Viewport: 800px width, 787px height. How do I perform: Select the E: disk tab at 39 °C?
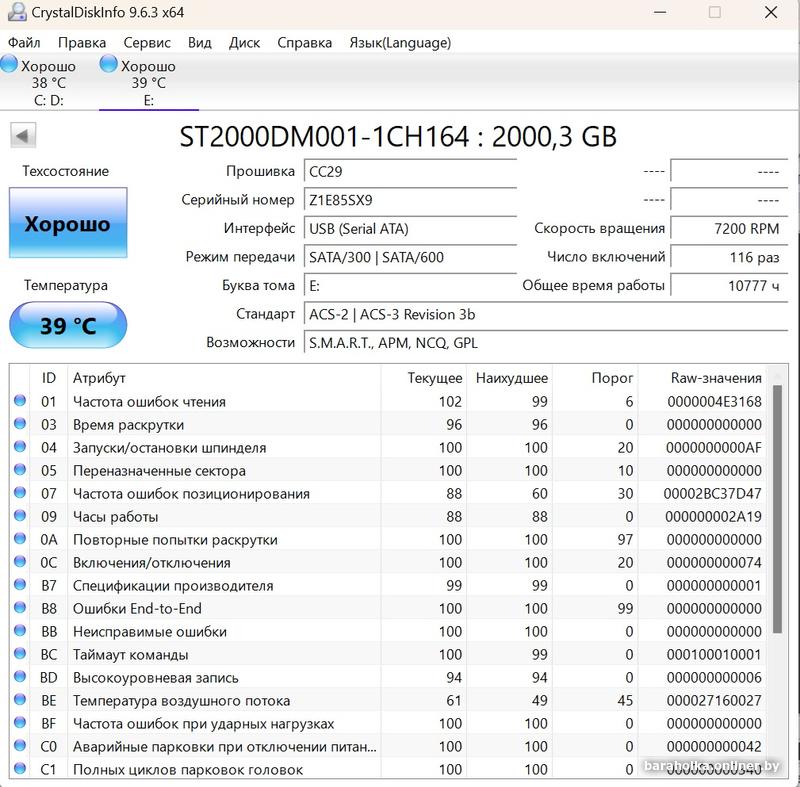(x=148, y=83)
